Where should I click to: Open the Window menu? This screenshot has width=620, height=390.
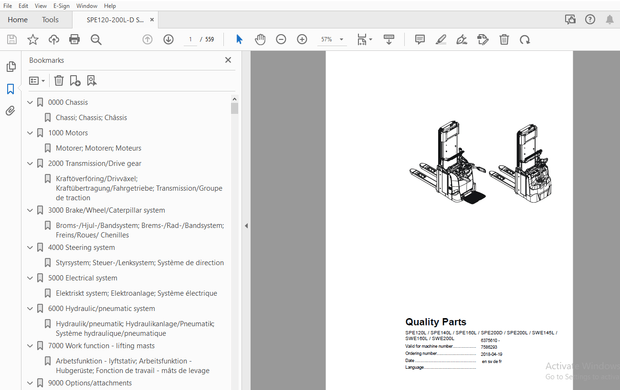click(87, 6)
